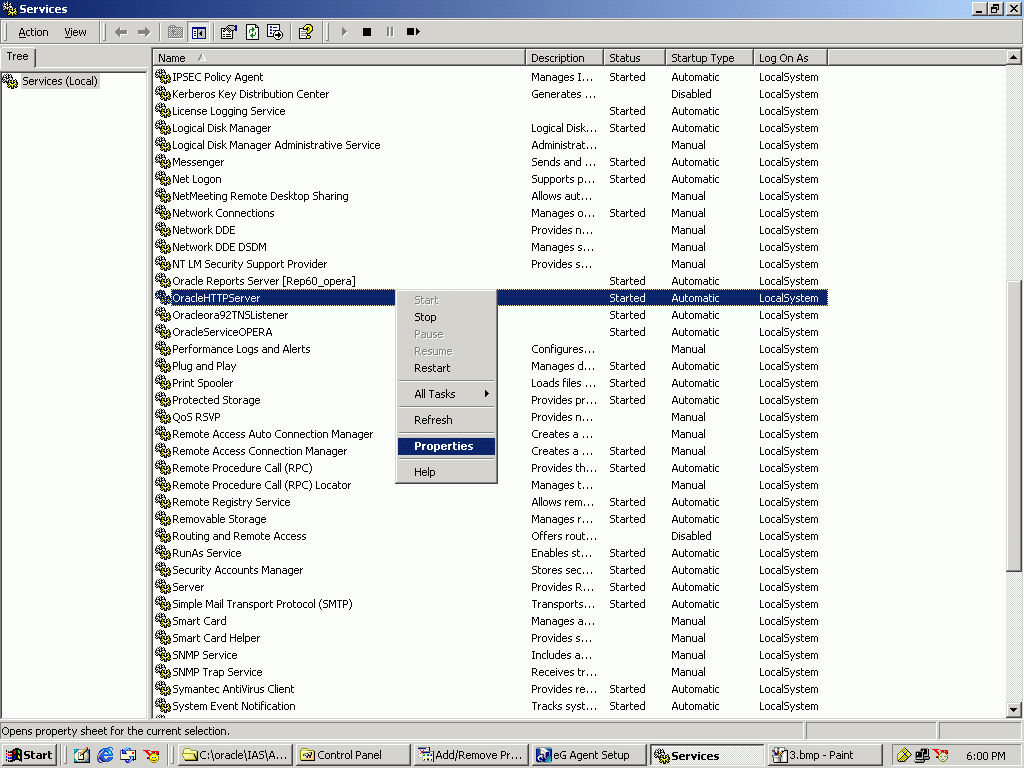Click the Smart Card service icon

tap(163, 620)
